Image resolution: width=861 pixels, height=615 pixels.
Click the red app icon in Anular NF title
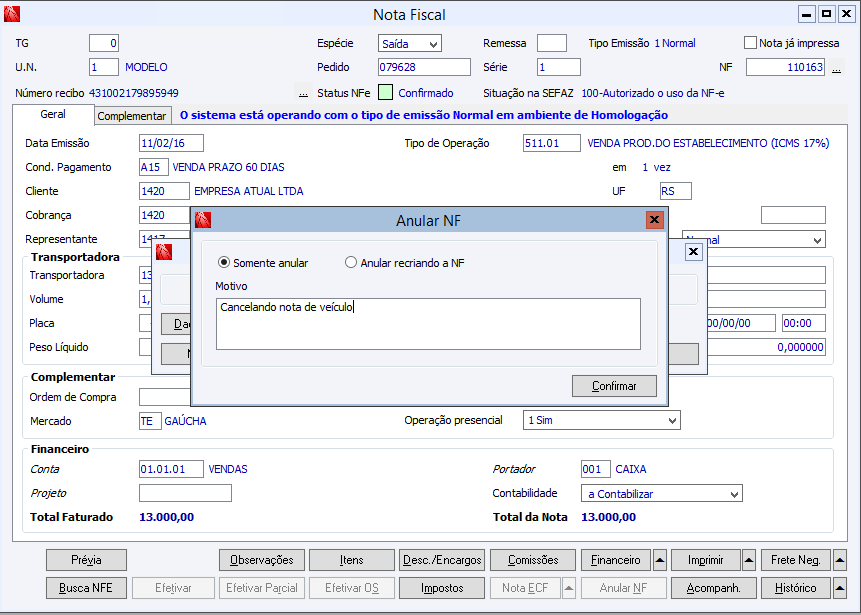(203, 220)
